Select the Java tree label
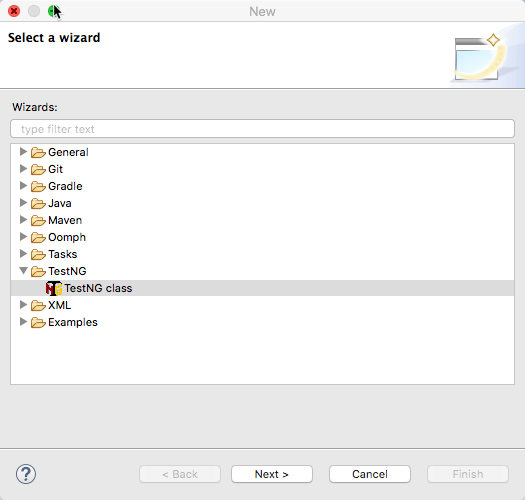 60,203
